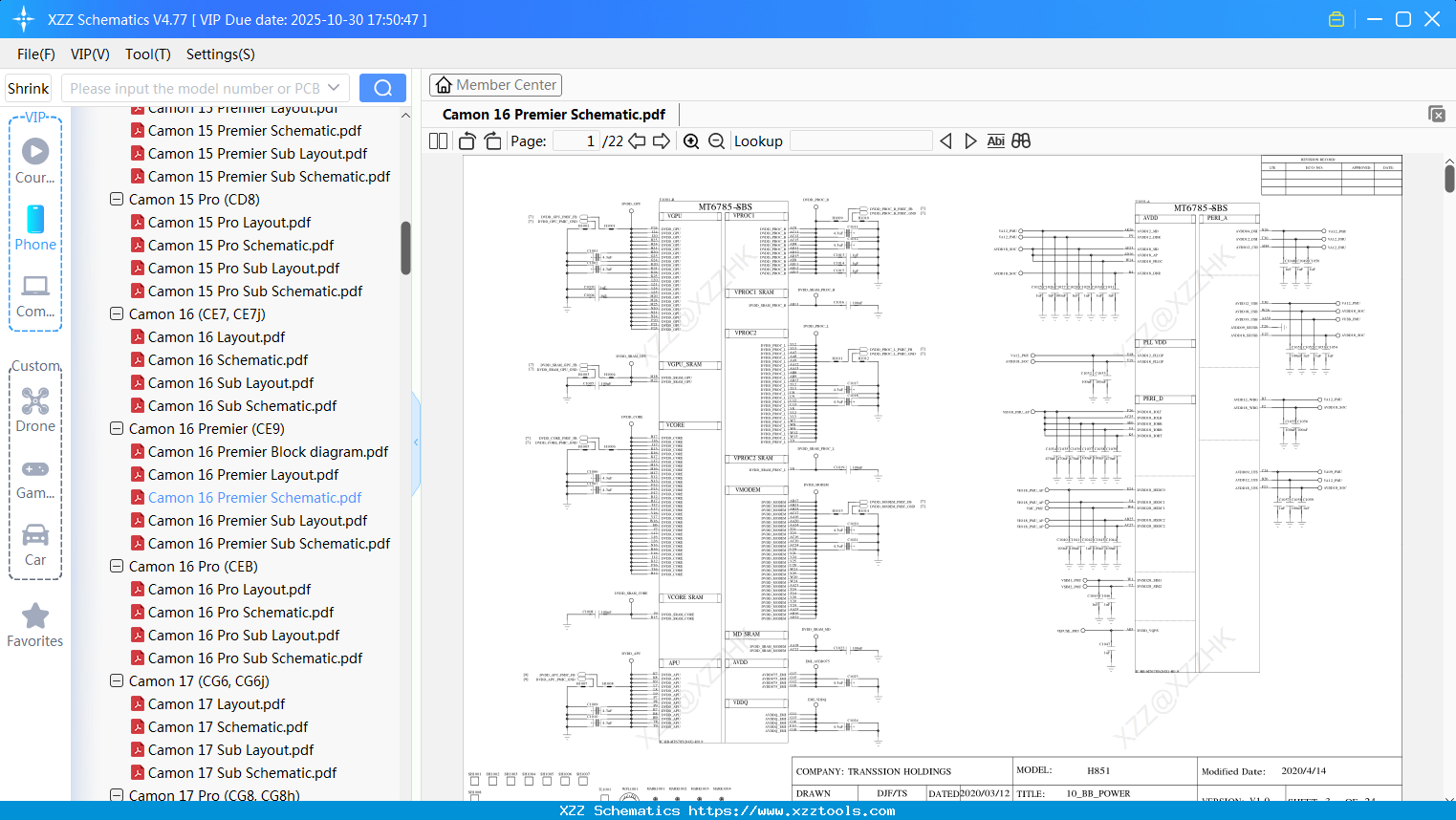Viewport: 1456px width, 820px height.
Task: Toggle the two-page view icon
Action: [x=438, y=140]
